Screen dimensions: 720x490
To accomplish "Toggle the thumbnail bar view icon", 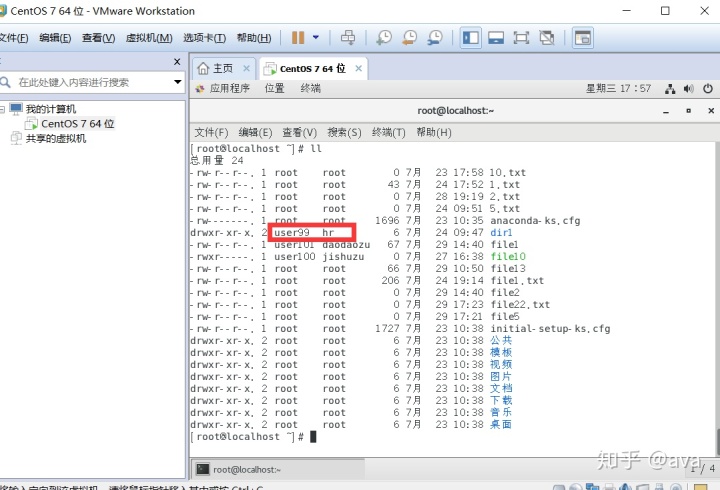I will (496, 38).
